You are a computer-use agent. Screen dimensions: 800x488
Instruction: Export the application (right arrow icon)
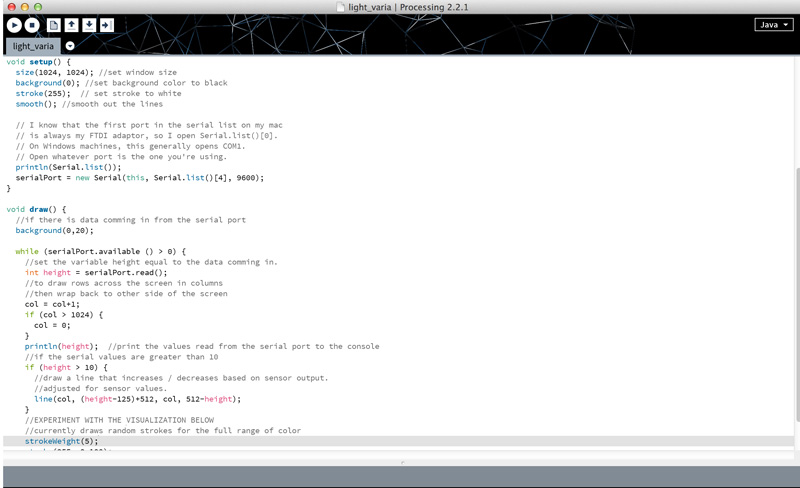coord(107,25)
